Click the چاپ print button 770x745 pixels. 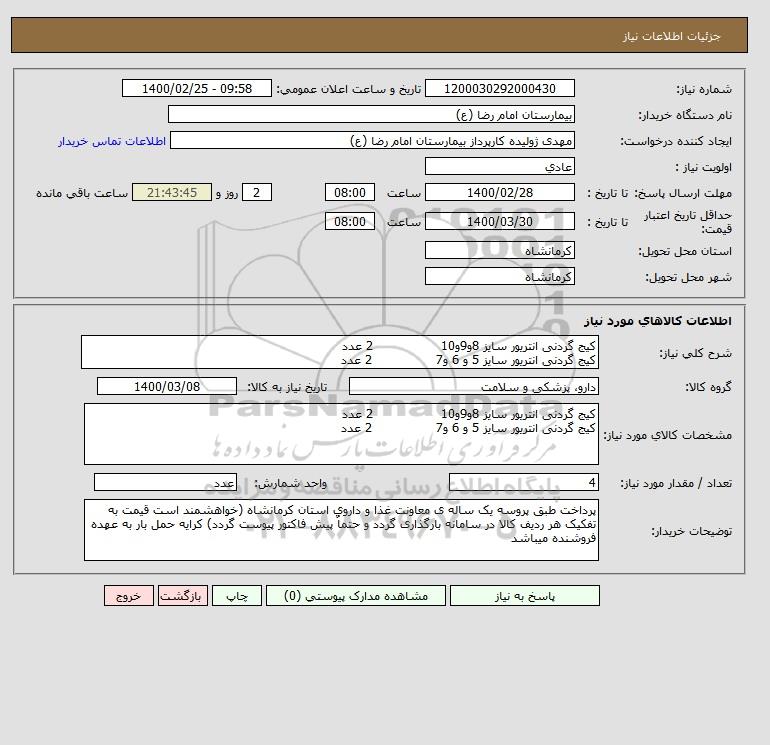(x=237, y=596)
